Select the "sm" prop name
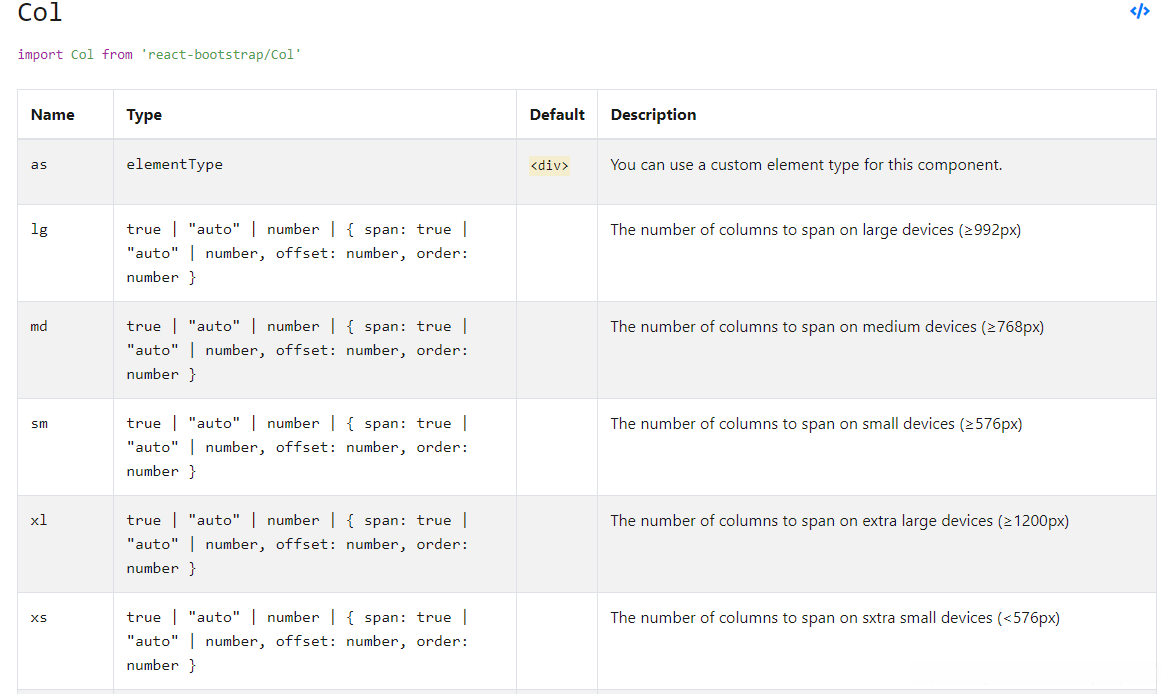Image resolution: width=1162 pixels, height=694 pixels. click(x=39, y=423)
